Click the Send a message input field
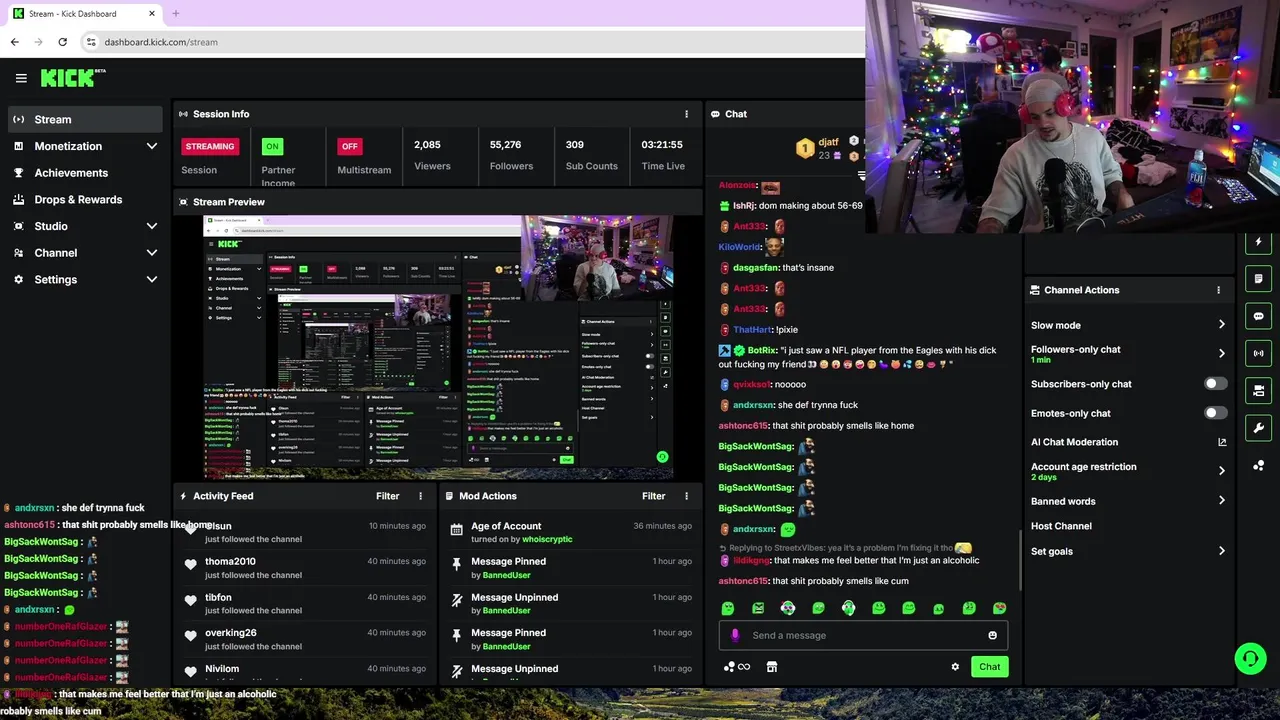The image size is (1280, 720). click(863, 635)
